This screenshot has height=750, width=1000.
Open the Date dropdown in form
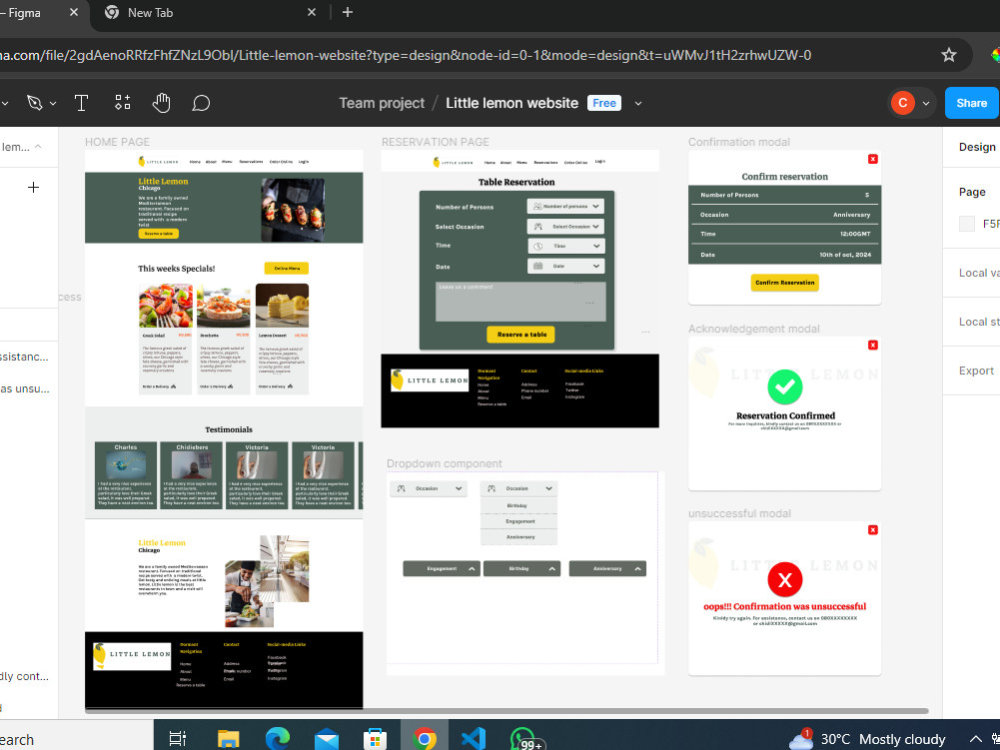[x=566, y=266]
